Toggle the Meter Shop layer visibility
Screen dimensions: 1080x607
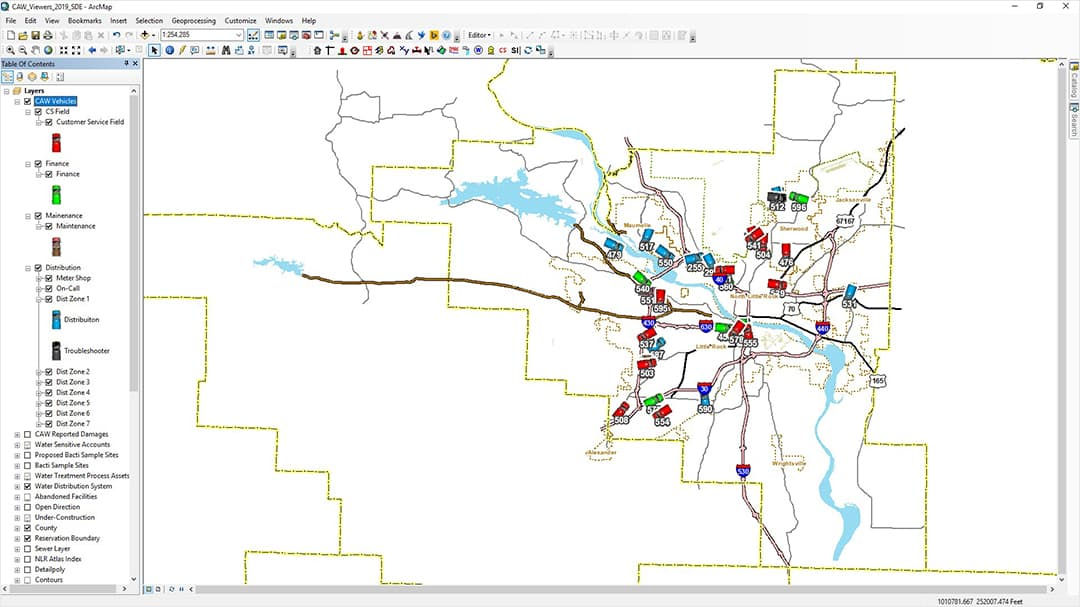tap(48, 278)
